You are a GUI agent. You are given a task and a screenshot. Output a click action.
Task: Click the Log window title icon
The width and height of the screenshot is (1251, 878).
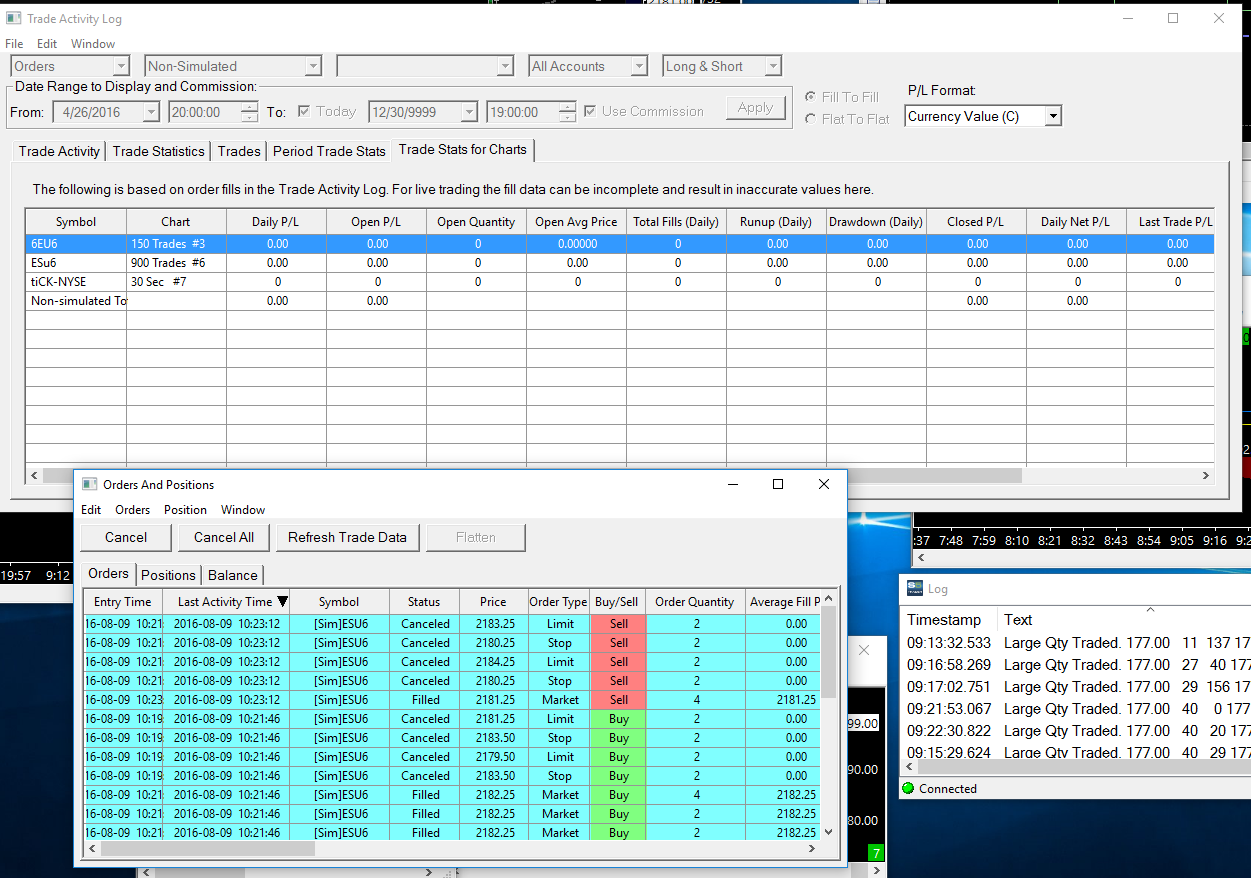(914, 589)
